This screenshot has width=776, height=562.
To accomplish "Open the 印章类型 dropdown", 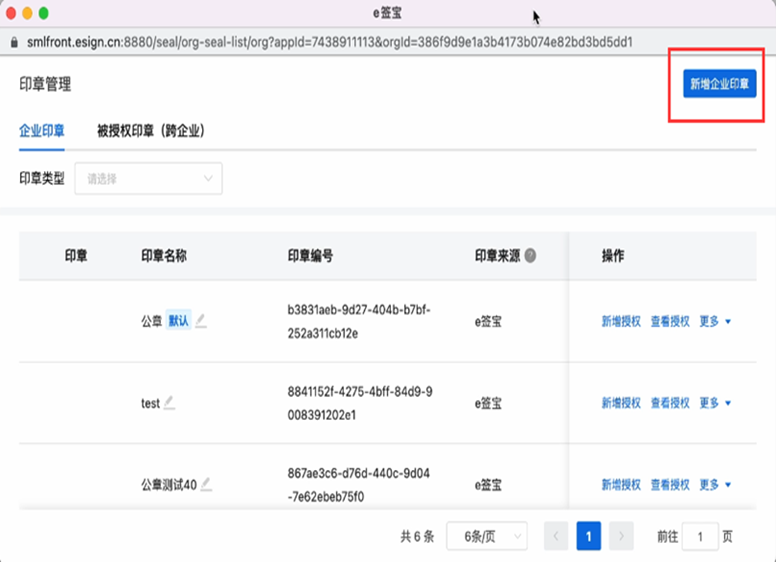I will click(149, 179).
